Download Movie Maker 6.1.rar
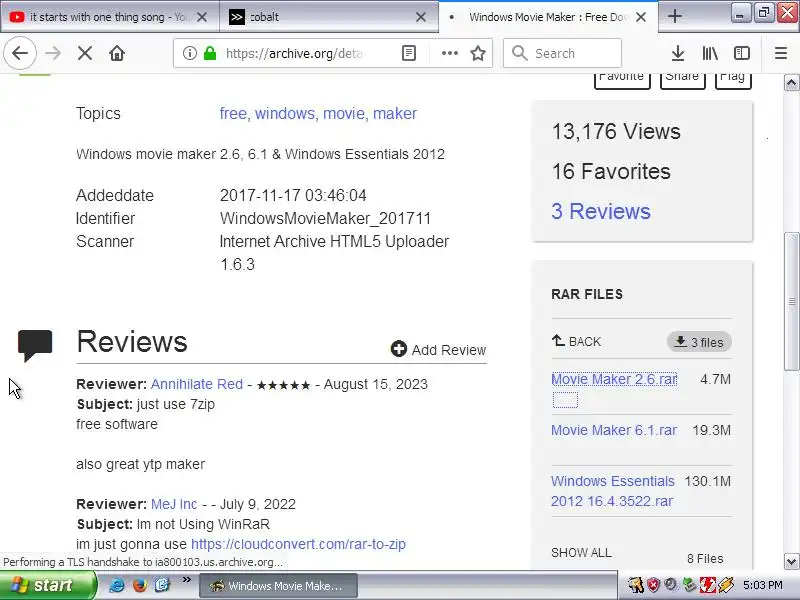The image size is (800, 600). pyautogui.click(x=614, y=430)
